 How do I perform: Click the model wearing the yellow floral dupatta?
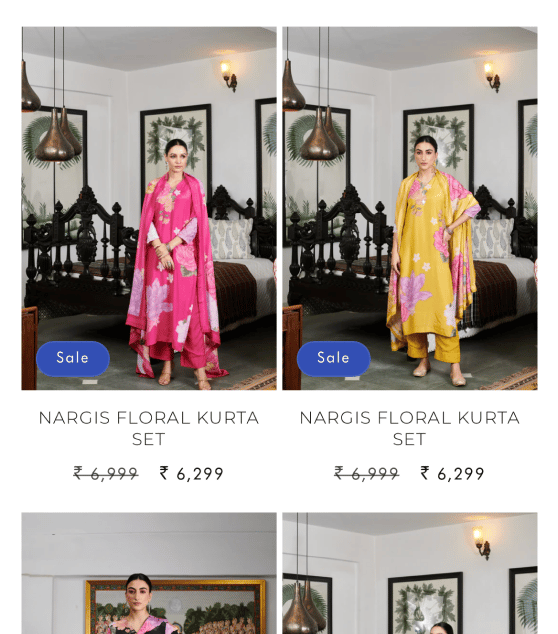click(433, 261)
